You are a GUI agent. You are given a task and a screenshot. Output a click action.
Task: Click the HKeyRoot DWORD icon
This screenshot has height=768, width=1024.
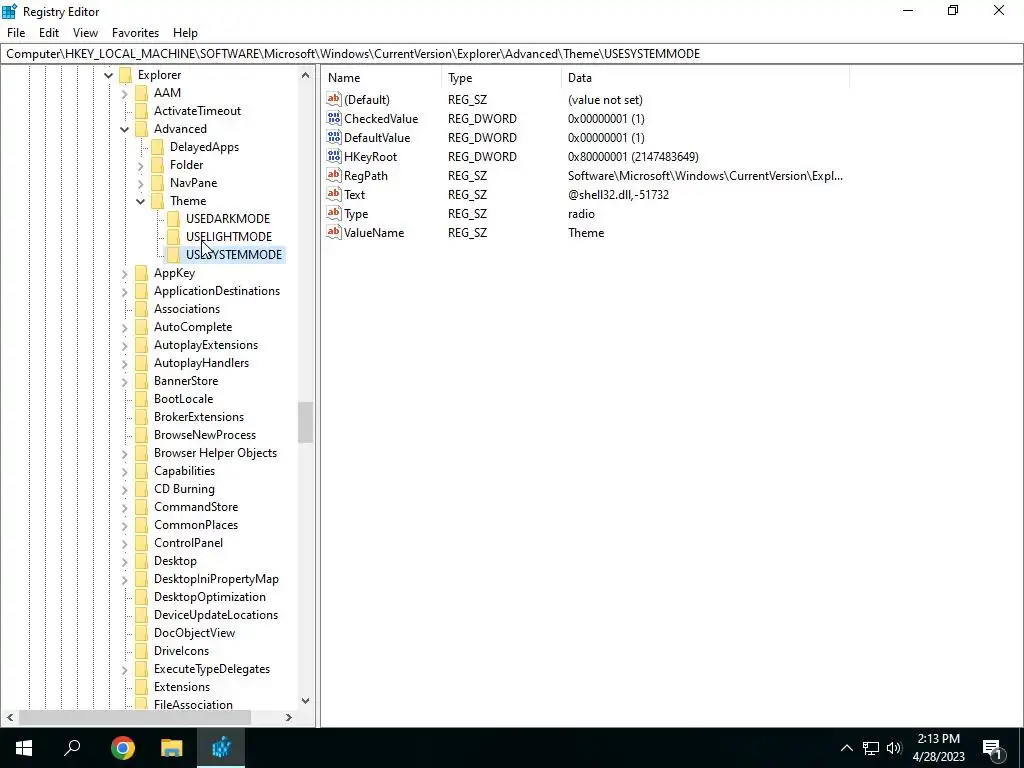tap(334, 156)
